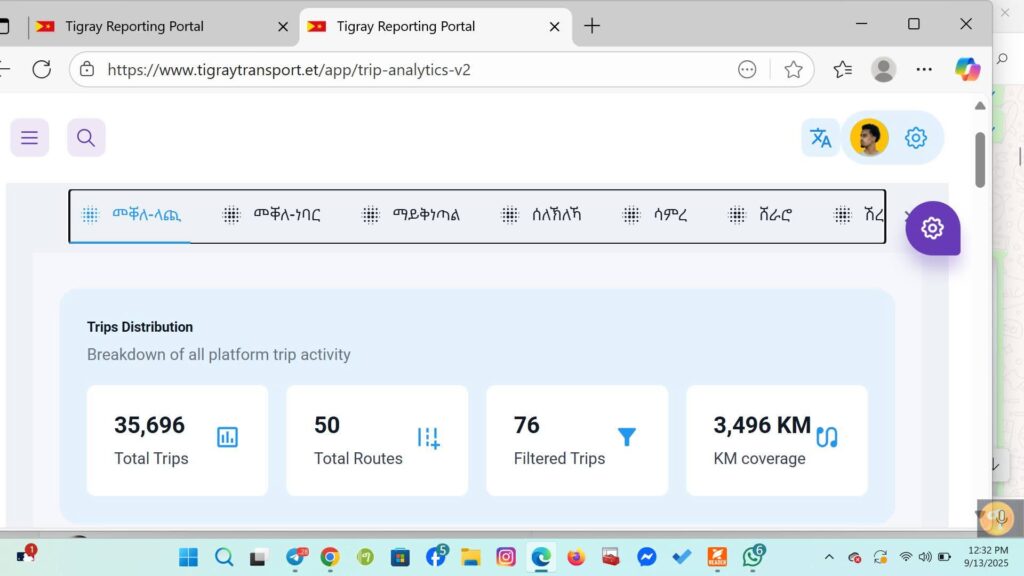The image size is (1024, 576).
Task: Open a new browser tab with plus button
Action: coord(592,26)
